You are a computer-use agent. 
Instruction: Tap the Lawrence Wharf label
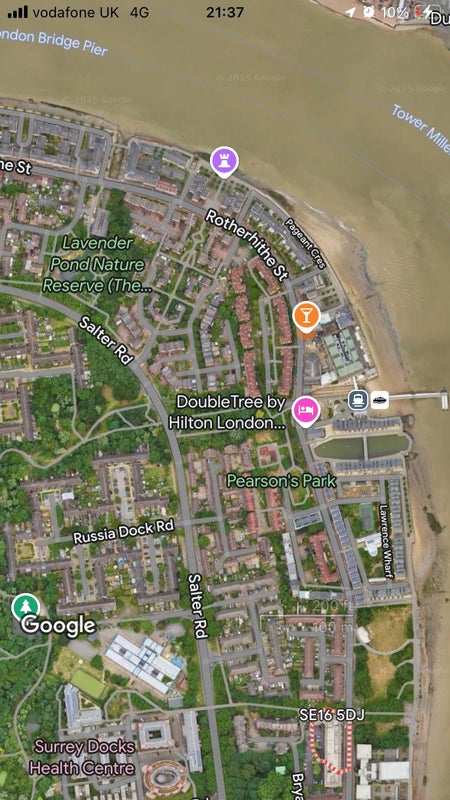coord(385,542)
